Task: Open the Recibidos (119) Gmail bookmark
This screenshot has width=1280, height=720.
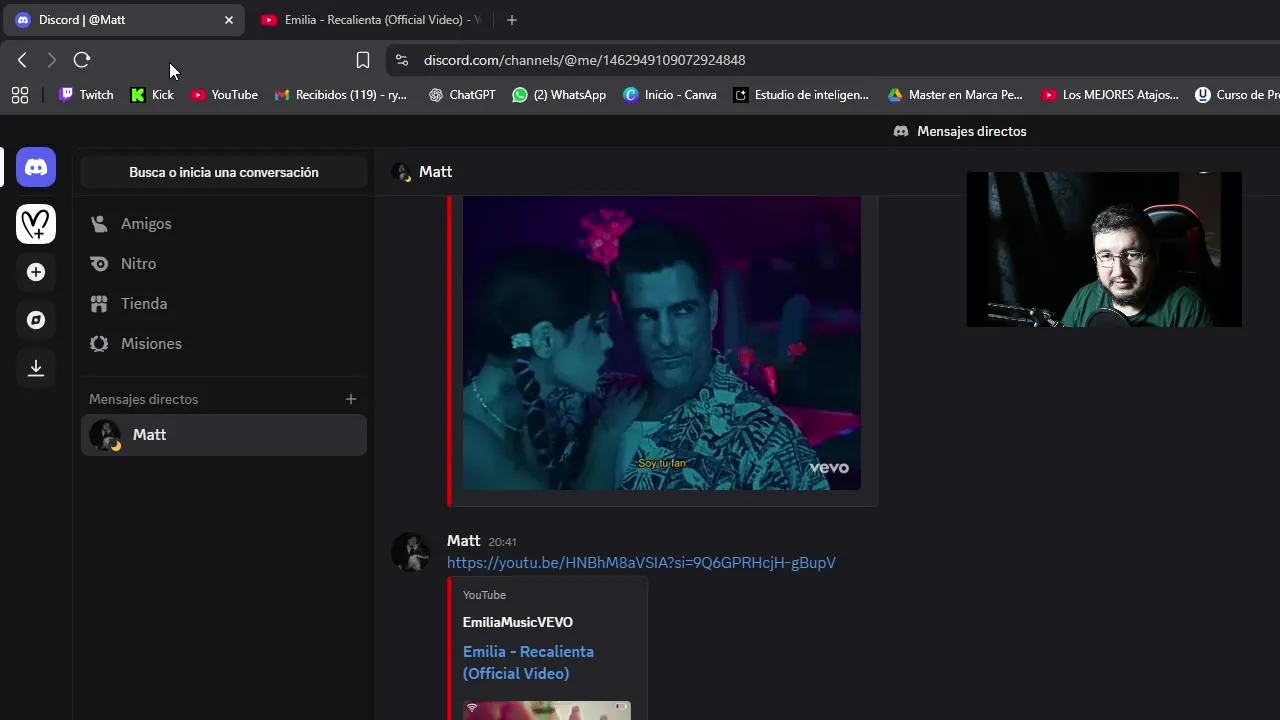Action: [340, 95]
